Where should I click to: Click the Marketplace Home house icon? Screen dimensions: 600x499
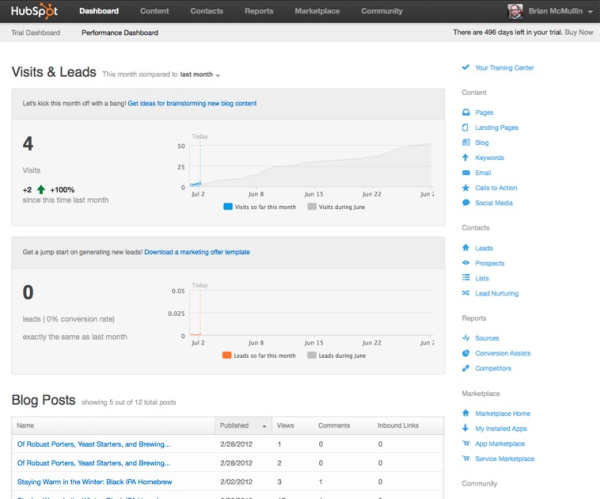tap(466, 413)
